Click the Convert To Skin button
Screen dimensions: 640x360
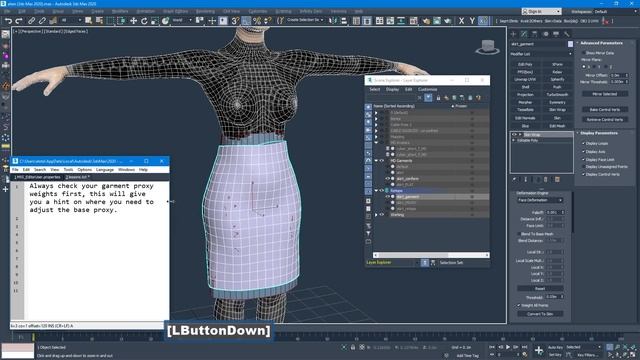tap(540, 314)
